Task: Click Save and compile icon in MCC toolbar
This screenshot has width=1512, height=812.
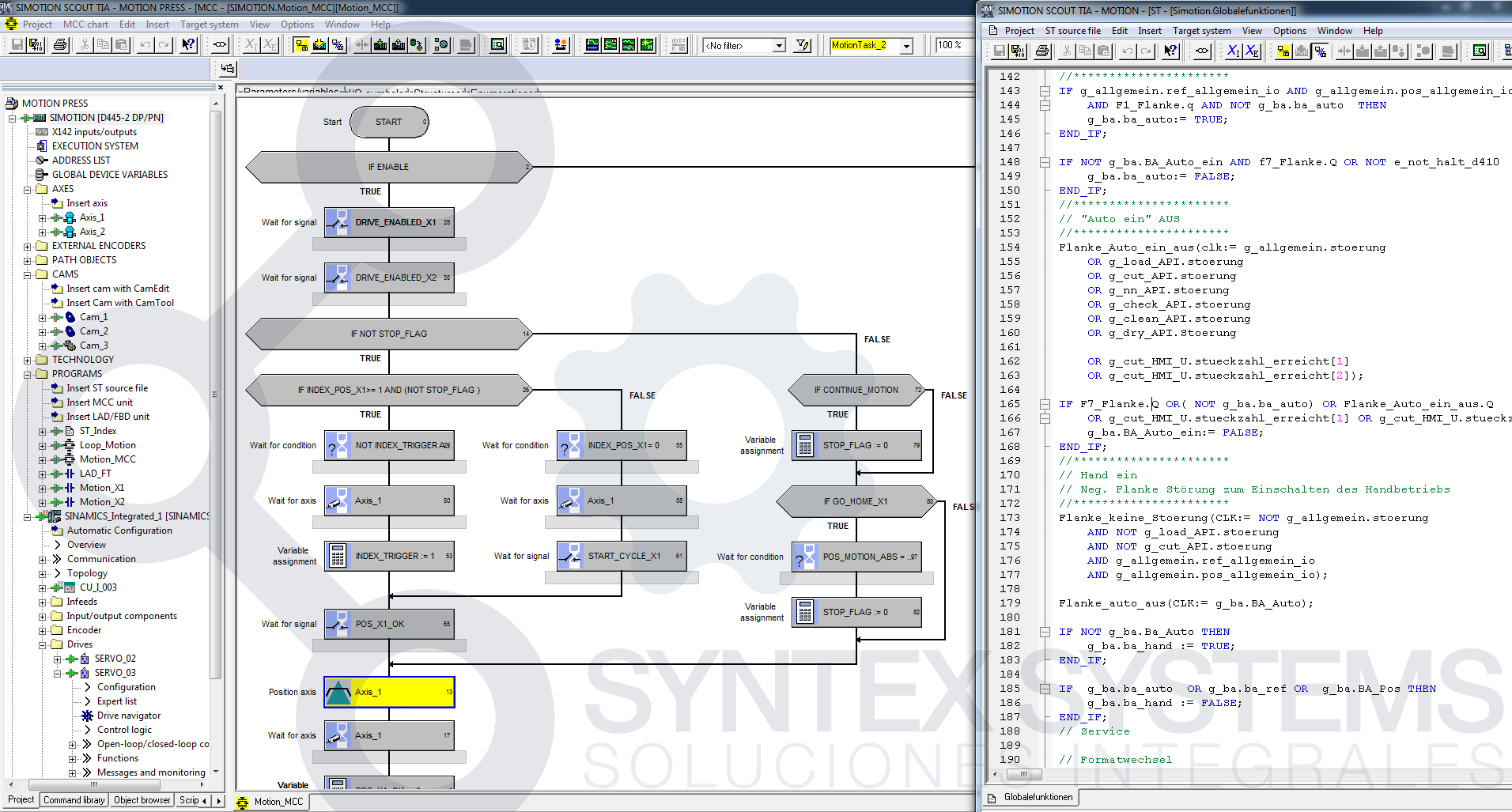Action: tap(36, 45)
